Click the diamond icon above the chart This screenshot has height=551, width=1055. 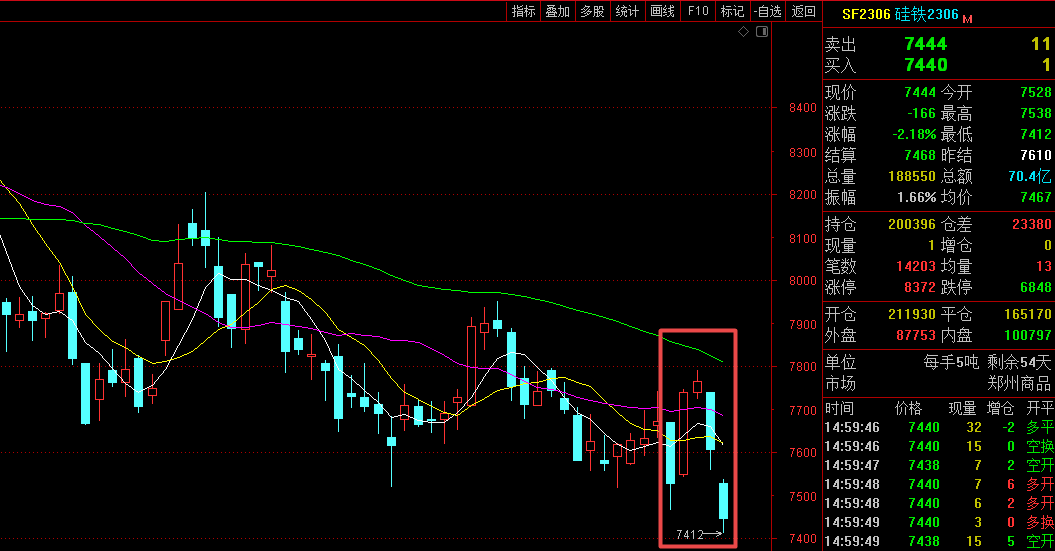pyautogui.click(x=744, y=32)
